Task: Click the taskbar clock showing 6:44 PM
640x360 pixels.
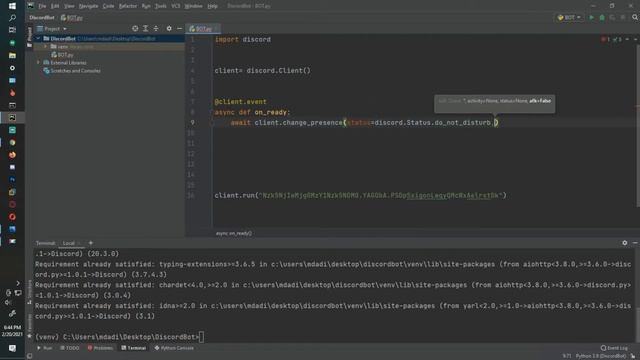Action: (12, 331)
